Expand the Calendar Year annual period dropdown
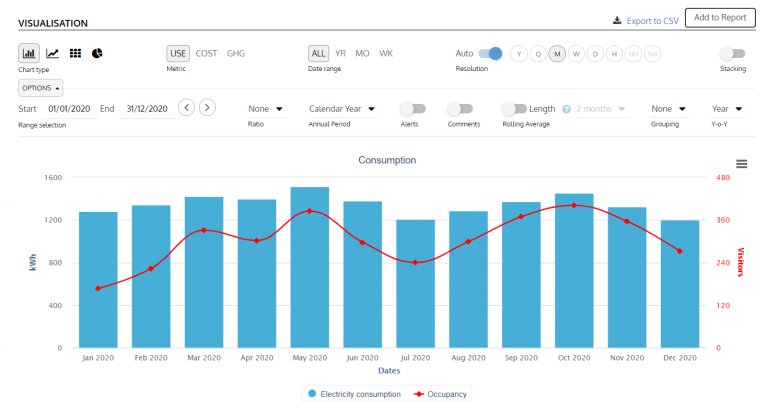 pyautogui.click(x=342, y=109)
